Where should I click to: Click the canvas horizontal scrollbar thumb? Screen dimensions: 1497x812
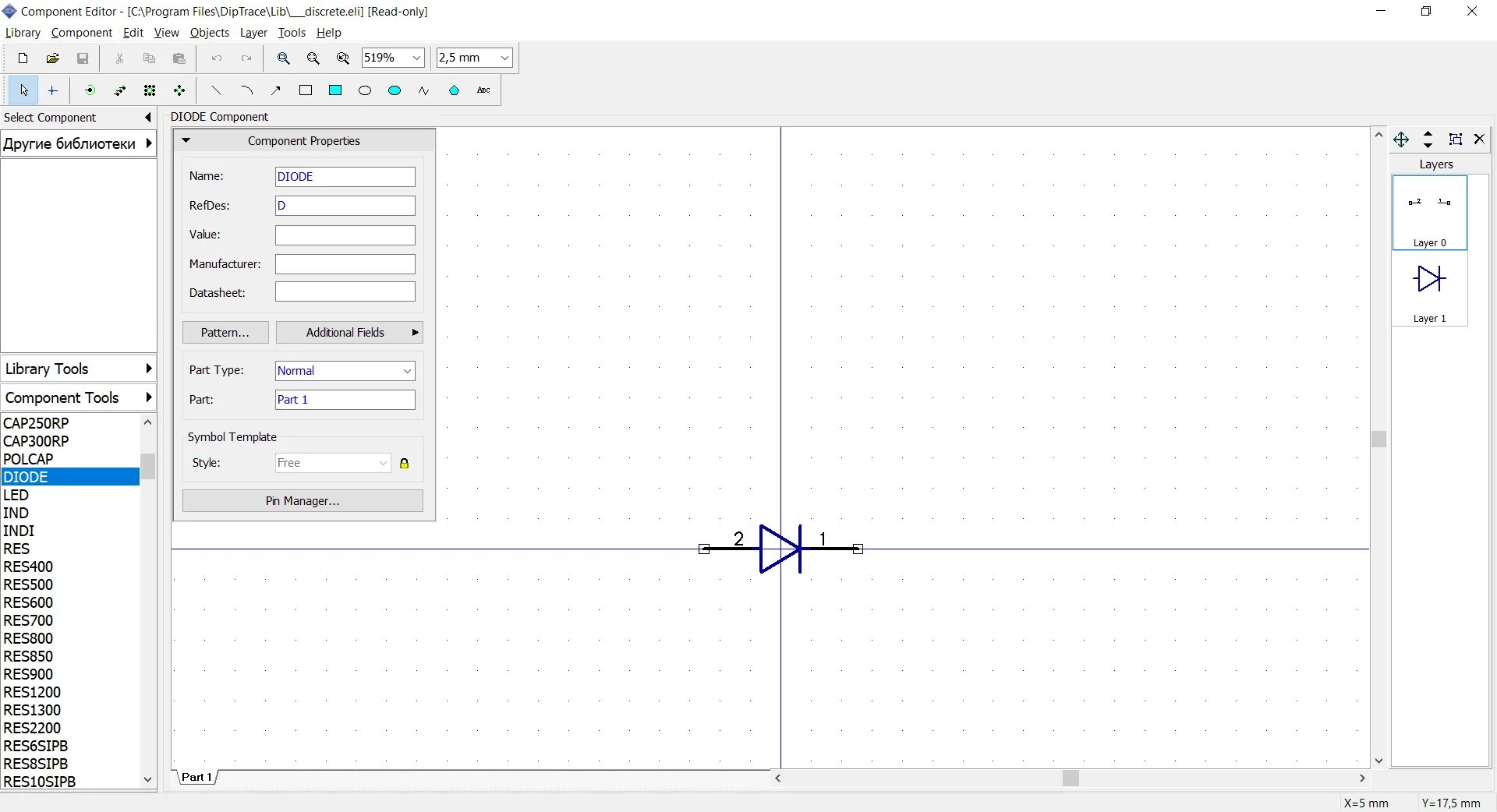coord(1071,778)
